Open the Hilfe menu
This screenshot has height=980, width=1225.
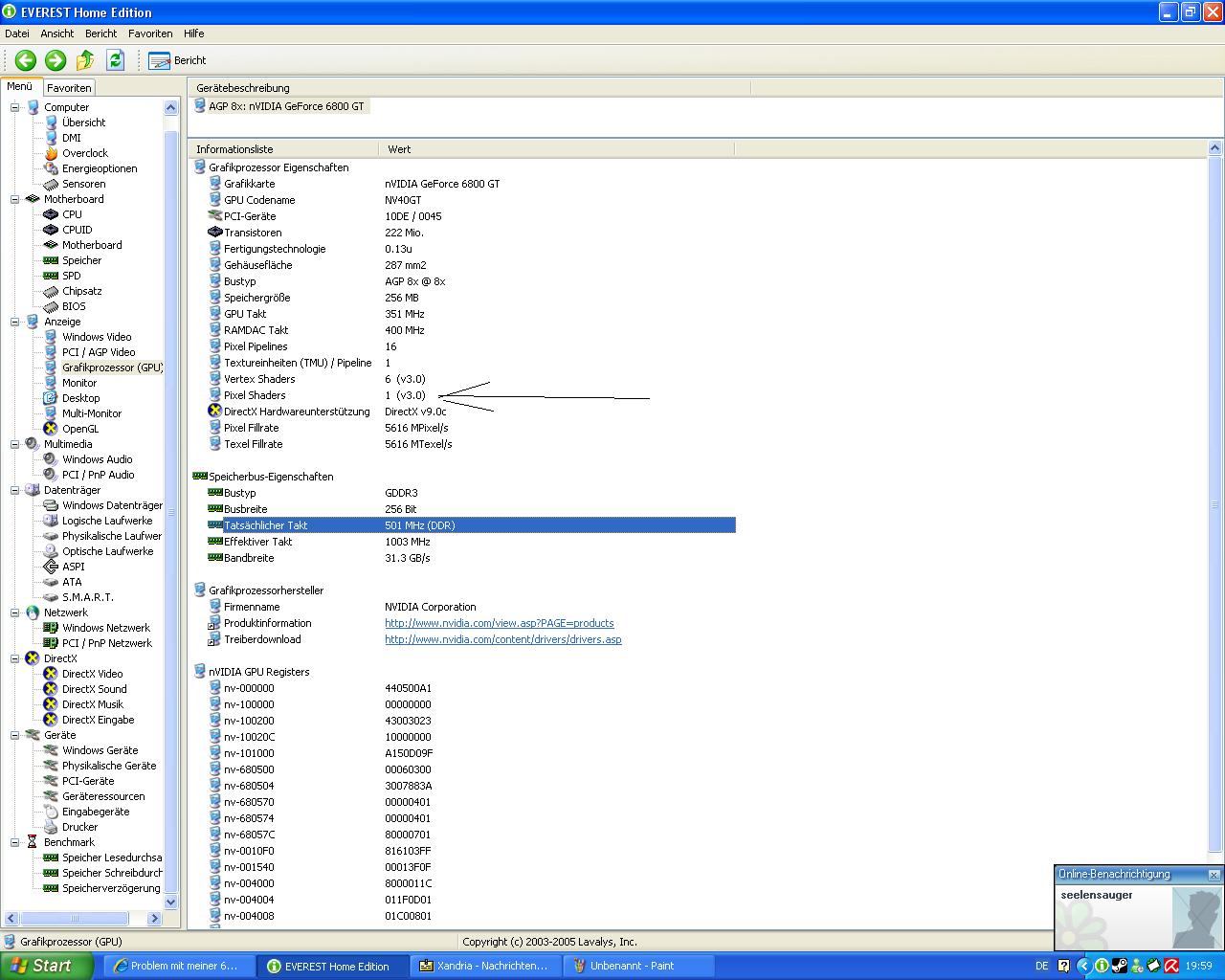tap(194, 33)
